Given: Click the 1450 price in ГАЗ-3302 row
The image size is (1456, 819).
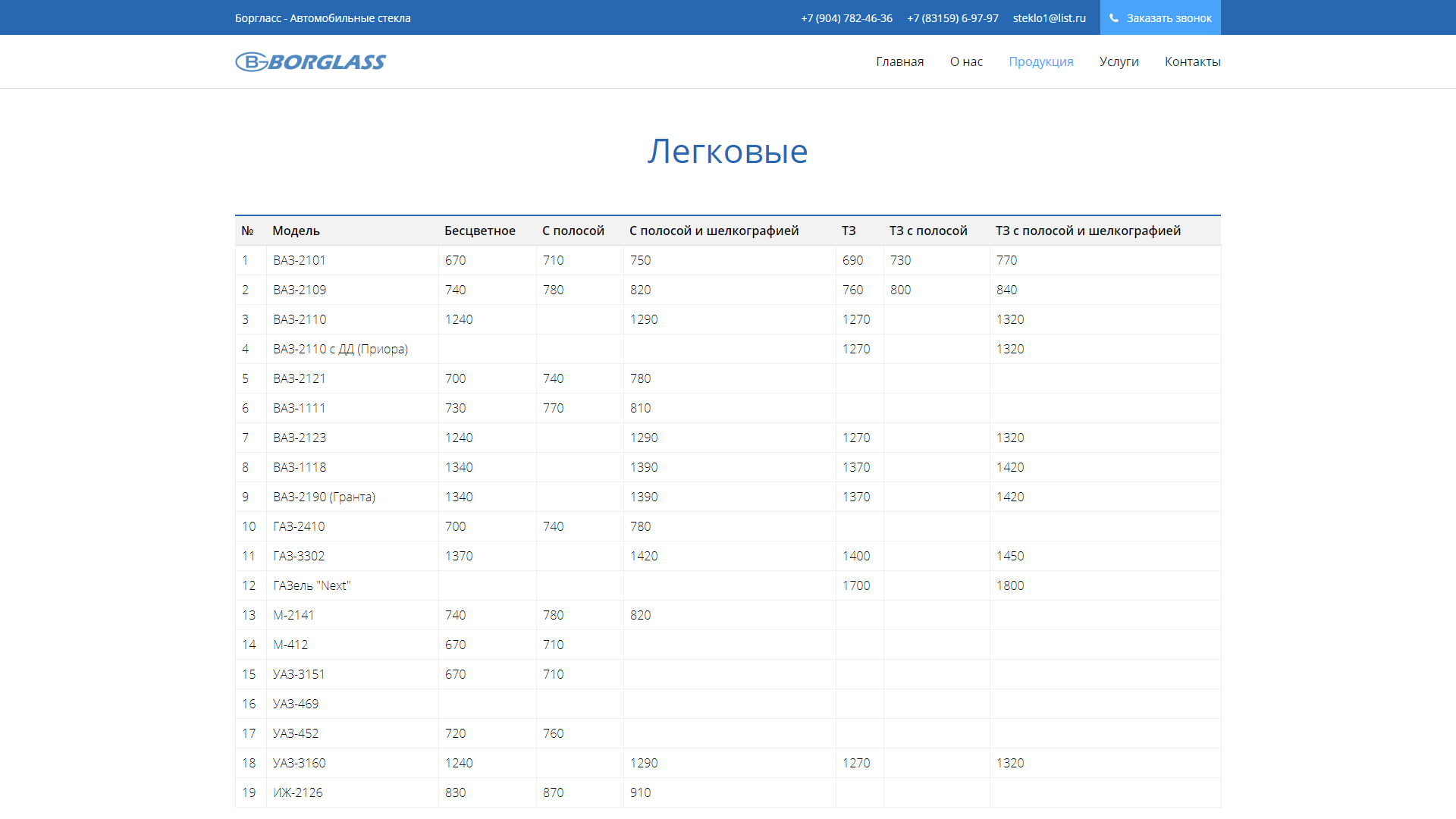Looking at the screenshot, I should (1010, 556).
